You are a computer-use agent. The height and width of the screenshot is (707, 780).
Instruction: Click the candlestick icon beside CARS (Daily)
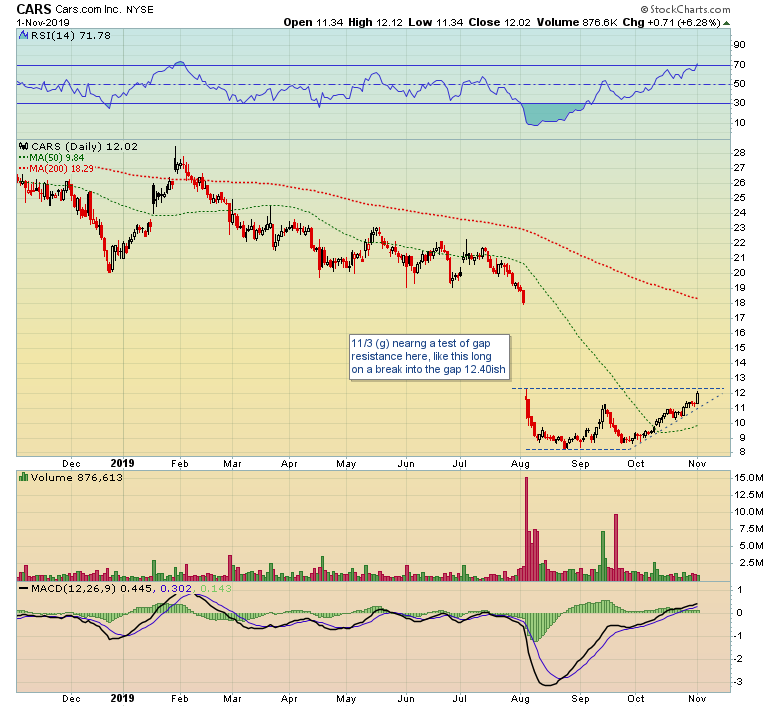pyautogui.click(x=23, y=146)
